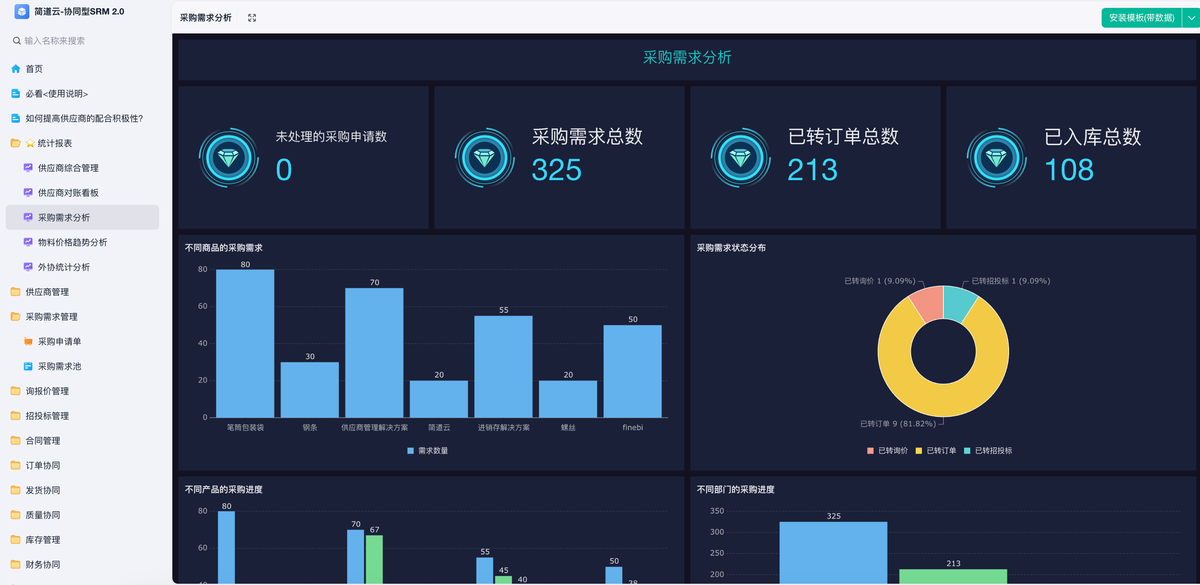This screenshot has width=1200, height=585.
Task: Click the diamond icon on 采购需求总数 card
Action: [x=484, y=157]
